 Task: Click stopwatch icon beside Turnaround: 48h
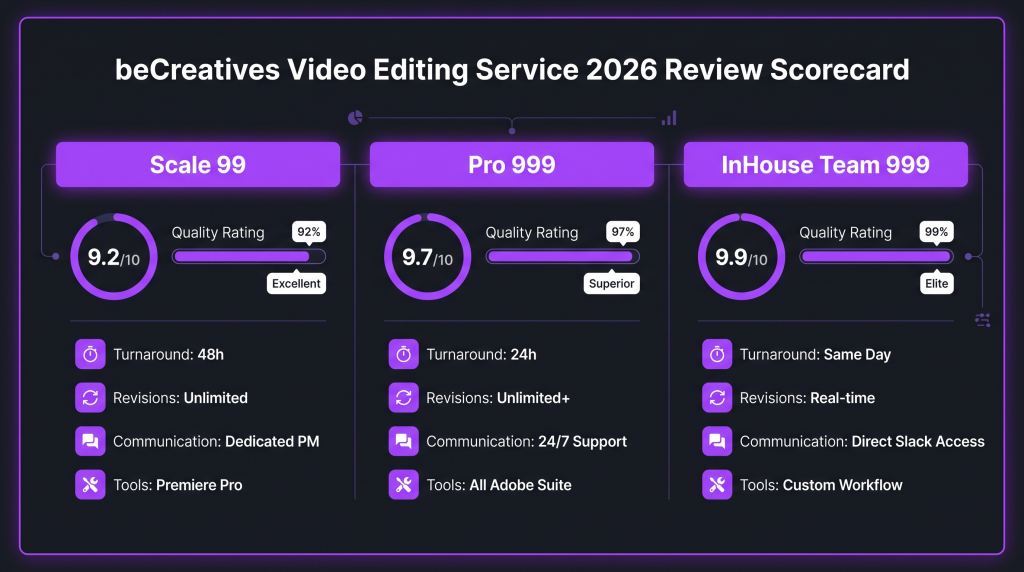[90, 355]
